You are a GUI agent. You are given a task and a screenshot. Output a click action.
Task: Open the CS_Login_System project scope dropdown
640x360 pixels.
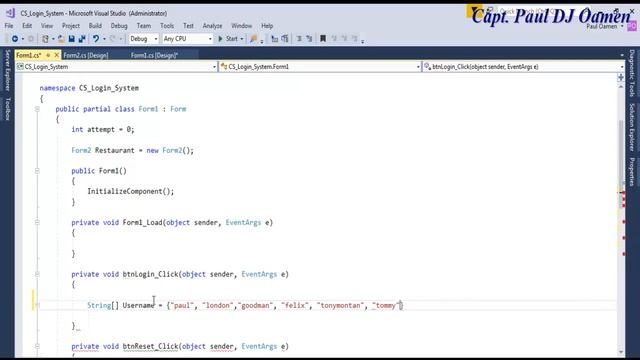[116, 67]
